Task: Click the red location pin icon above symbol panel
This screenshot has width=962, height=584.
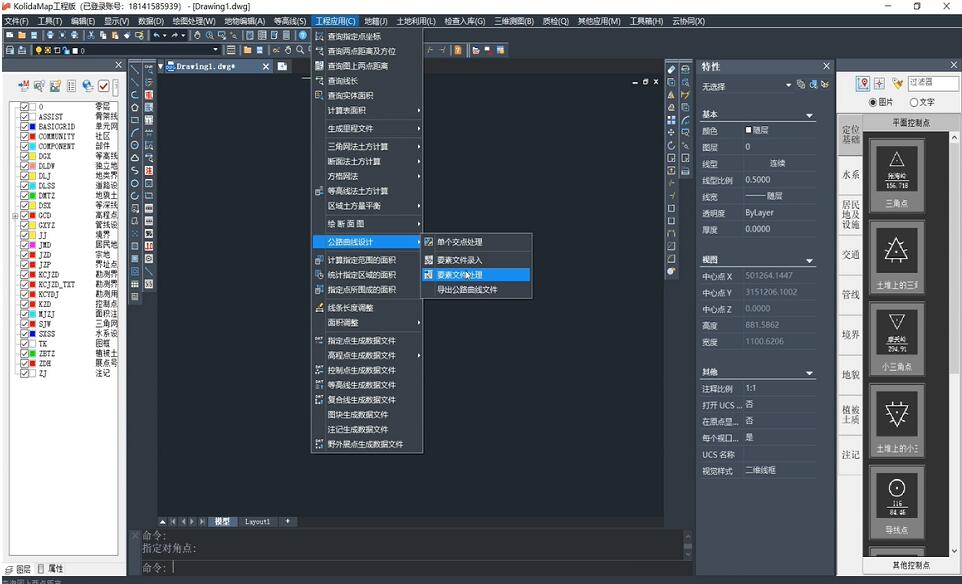Action: [x=862, y=81]
